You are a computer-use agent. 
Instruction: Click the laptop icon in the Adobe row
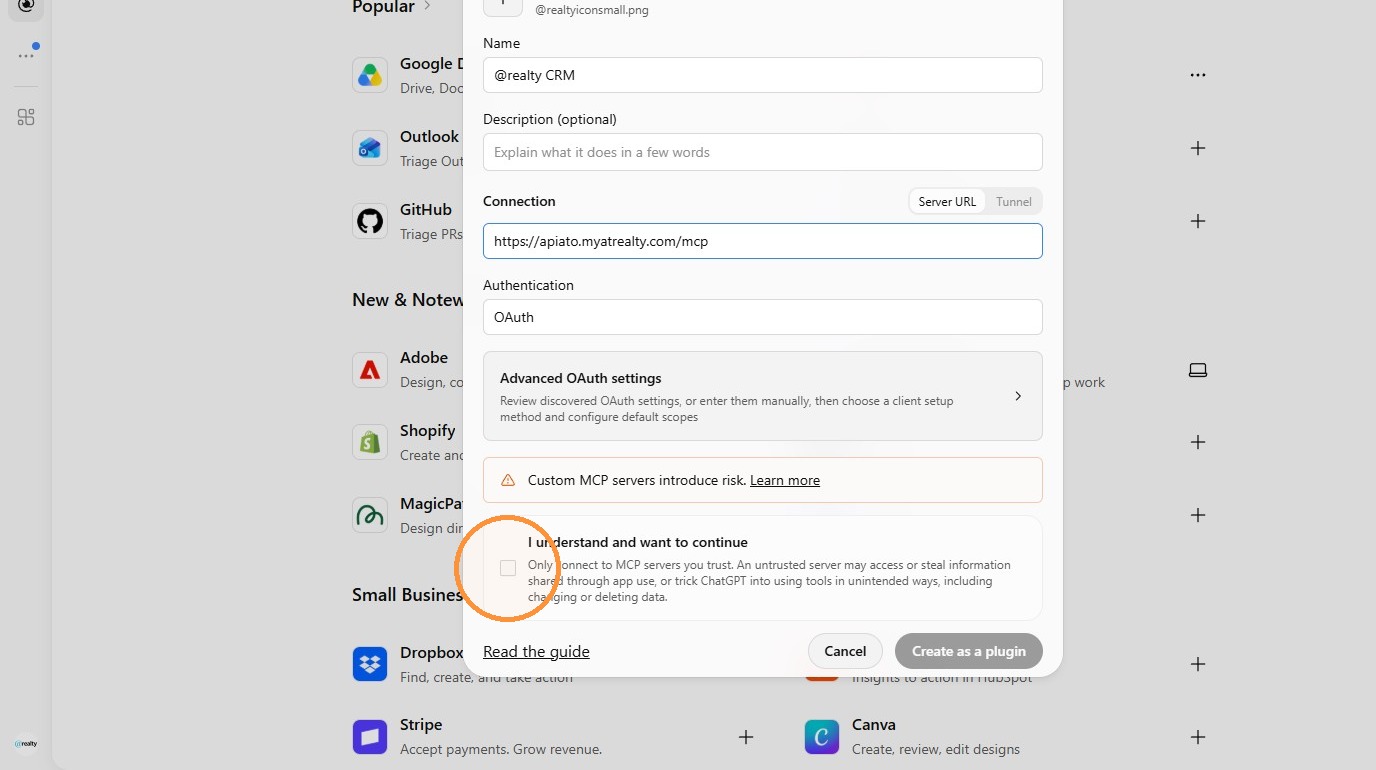(x=1198, y=370)
